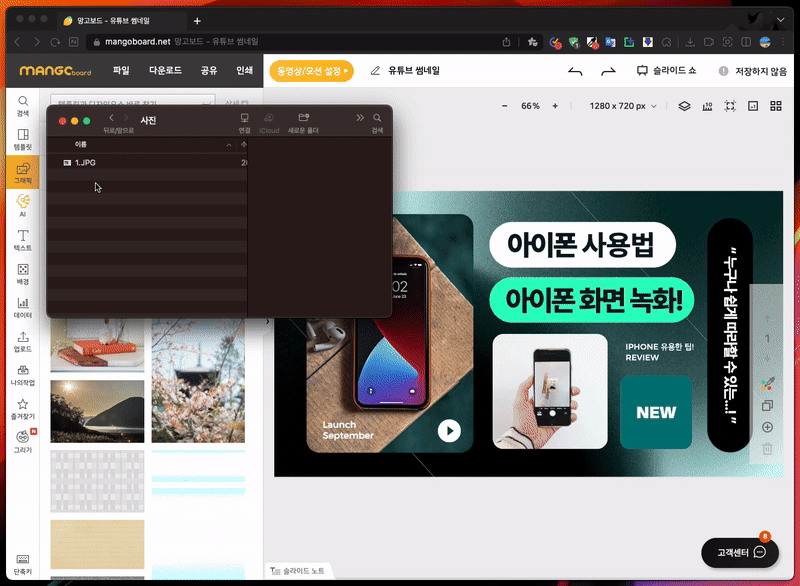This screenshot has height=586, width=800.
Task: Open the 파일 menu
Action: tap(121, 71)
